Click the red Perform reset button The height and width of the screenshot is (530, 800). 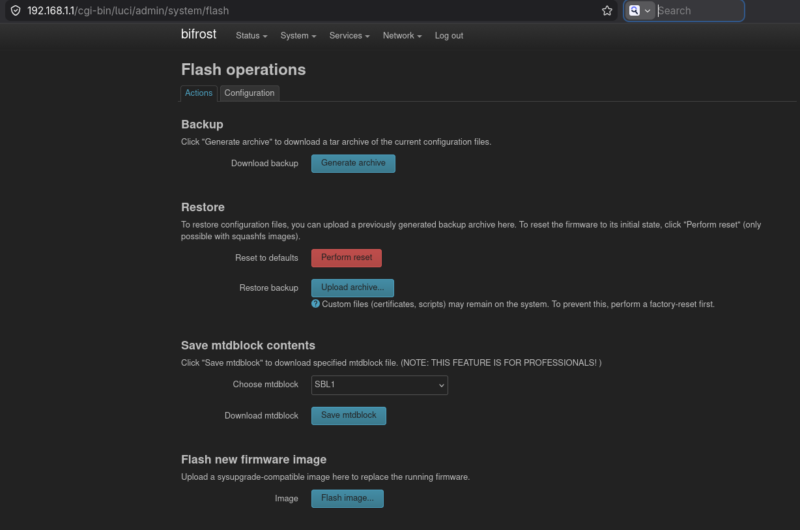[x=346, y=258]
